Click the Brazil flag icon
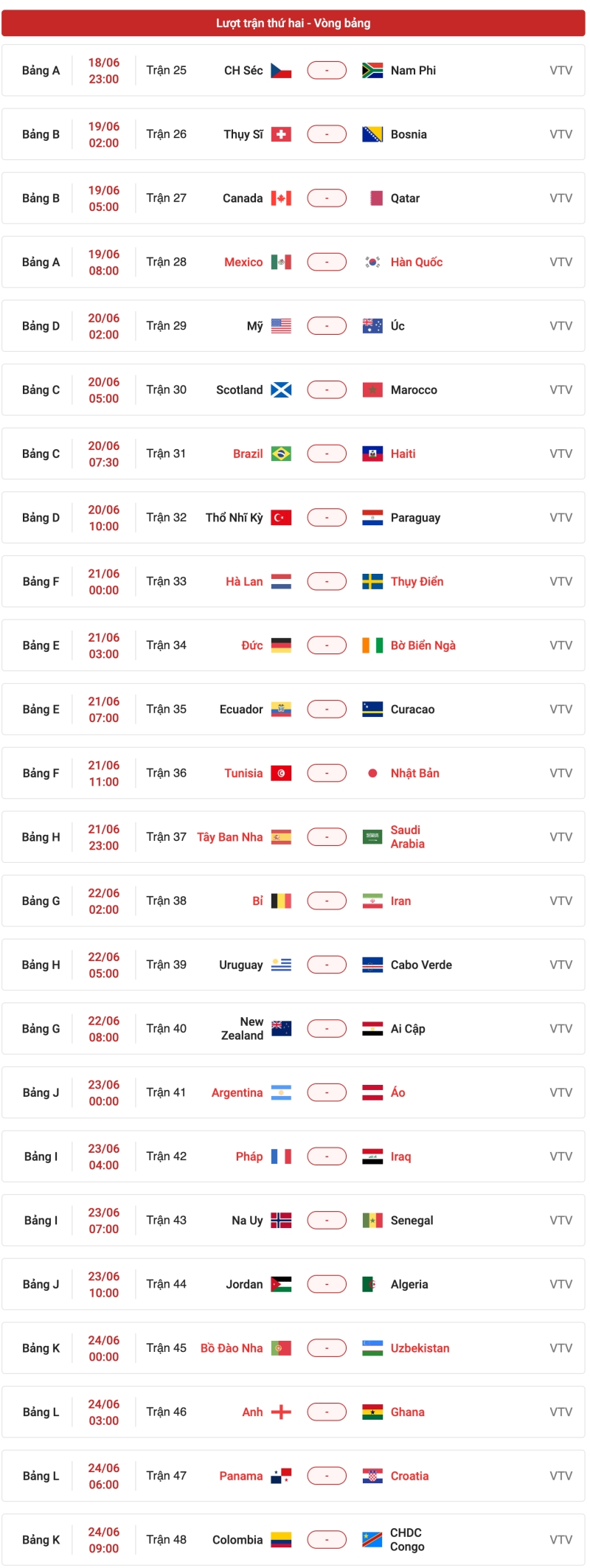This screenshot has height=1568, width=590. pyautogui.click(x=281, y=454)
